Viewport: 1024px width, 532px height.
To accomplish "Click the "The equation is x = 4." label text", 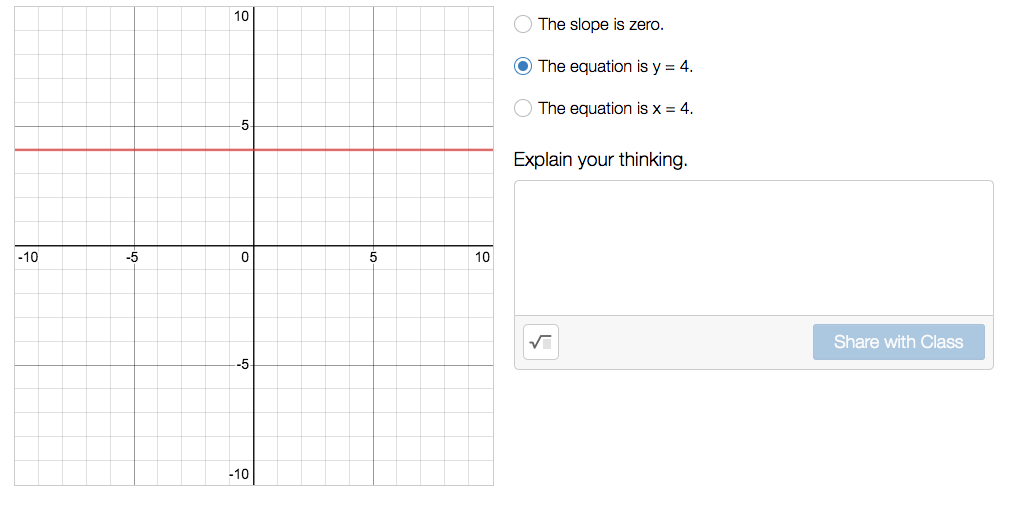I will (616, 108).
